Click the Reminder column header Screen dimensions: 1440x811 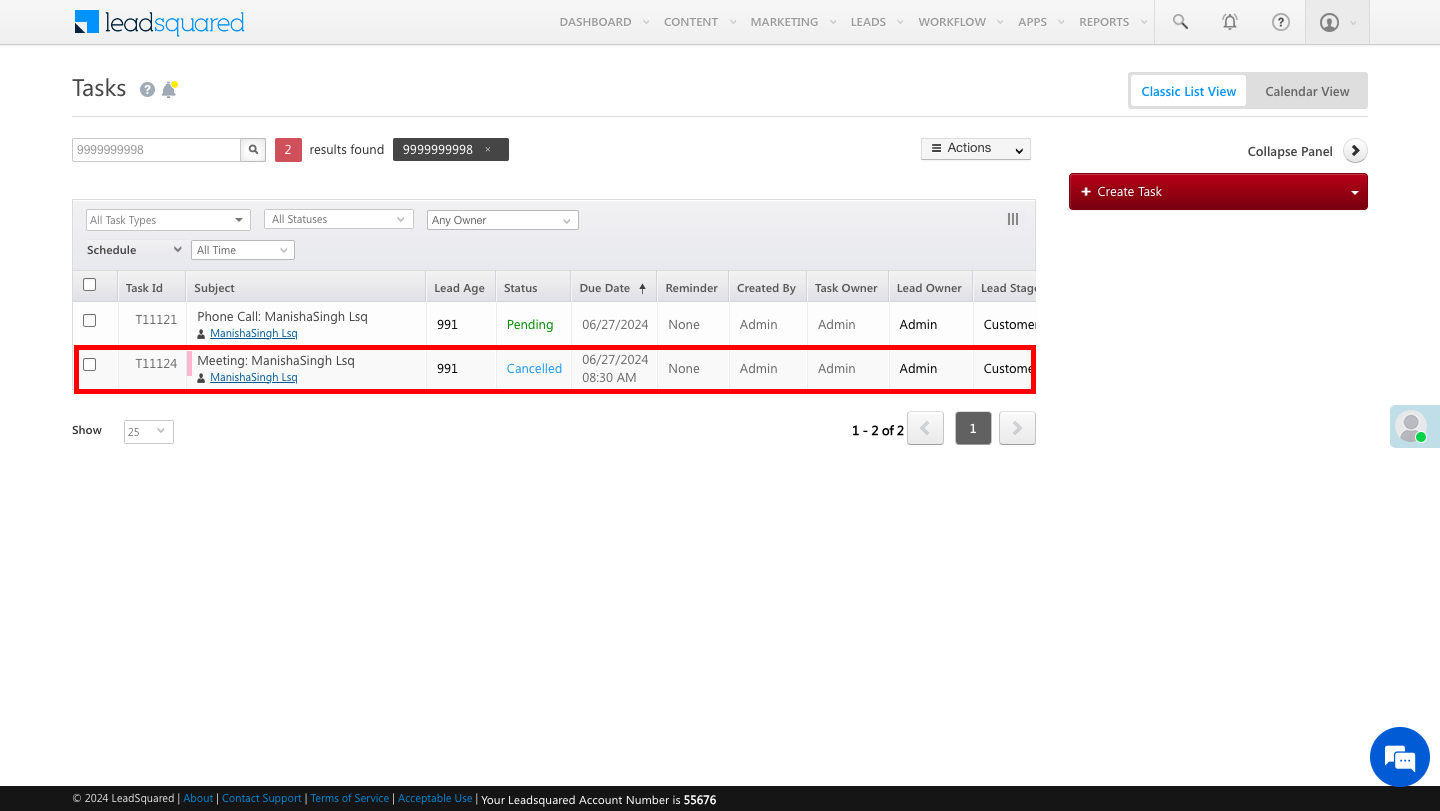(x=692, y=288)
